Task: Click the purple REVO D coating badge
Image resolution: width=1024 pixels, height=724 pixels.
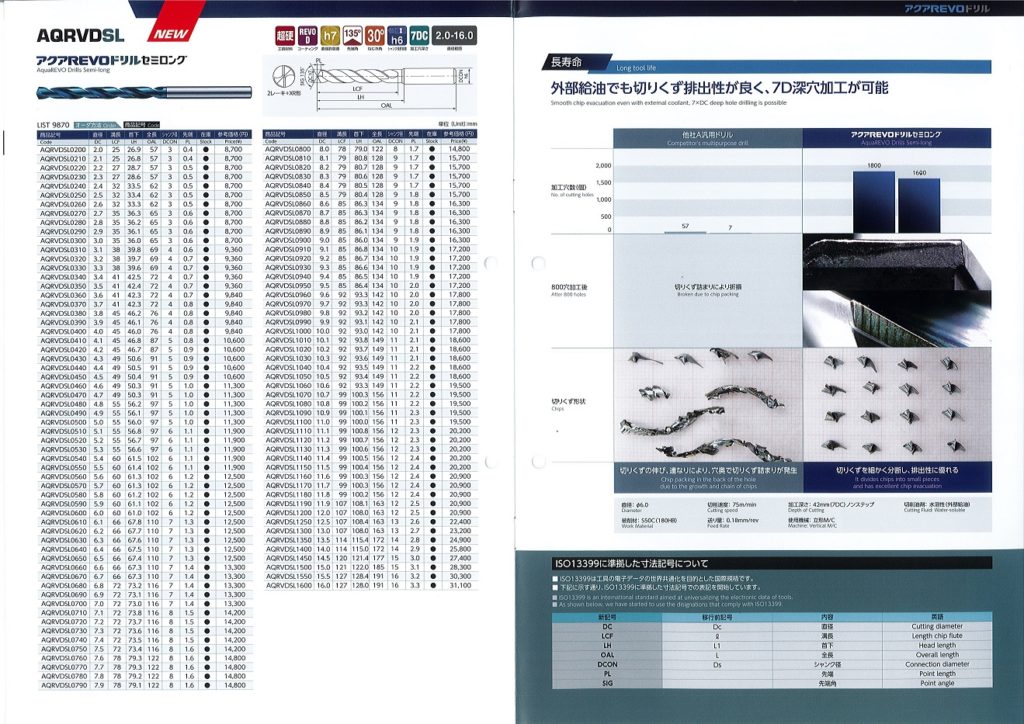Action: pyautogui.click(x=307, y=35)
